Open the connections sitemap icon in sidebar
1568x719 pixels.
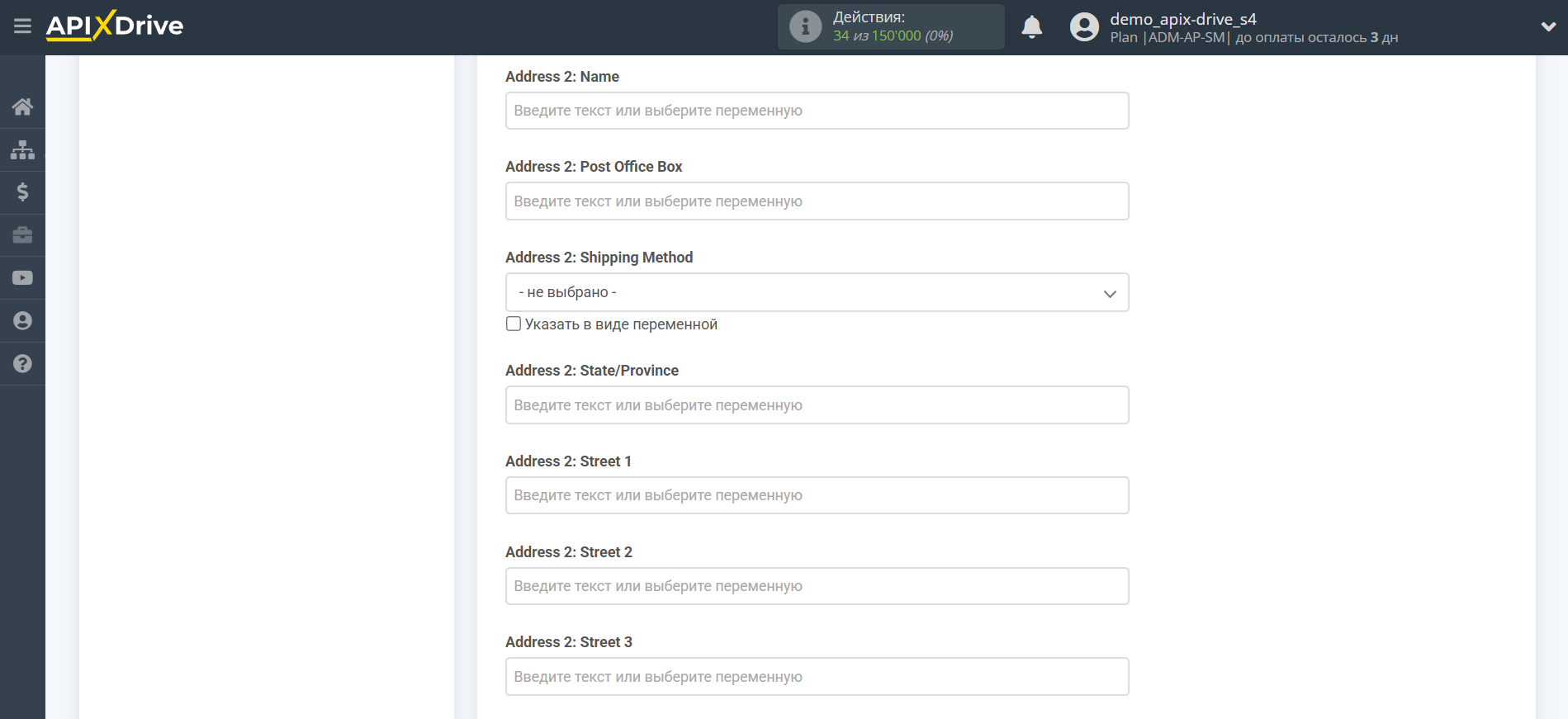click(x=22, y=149)
